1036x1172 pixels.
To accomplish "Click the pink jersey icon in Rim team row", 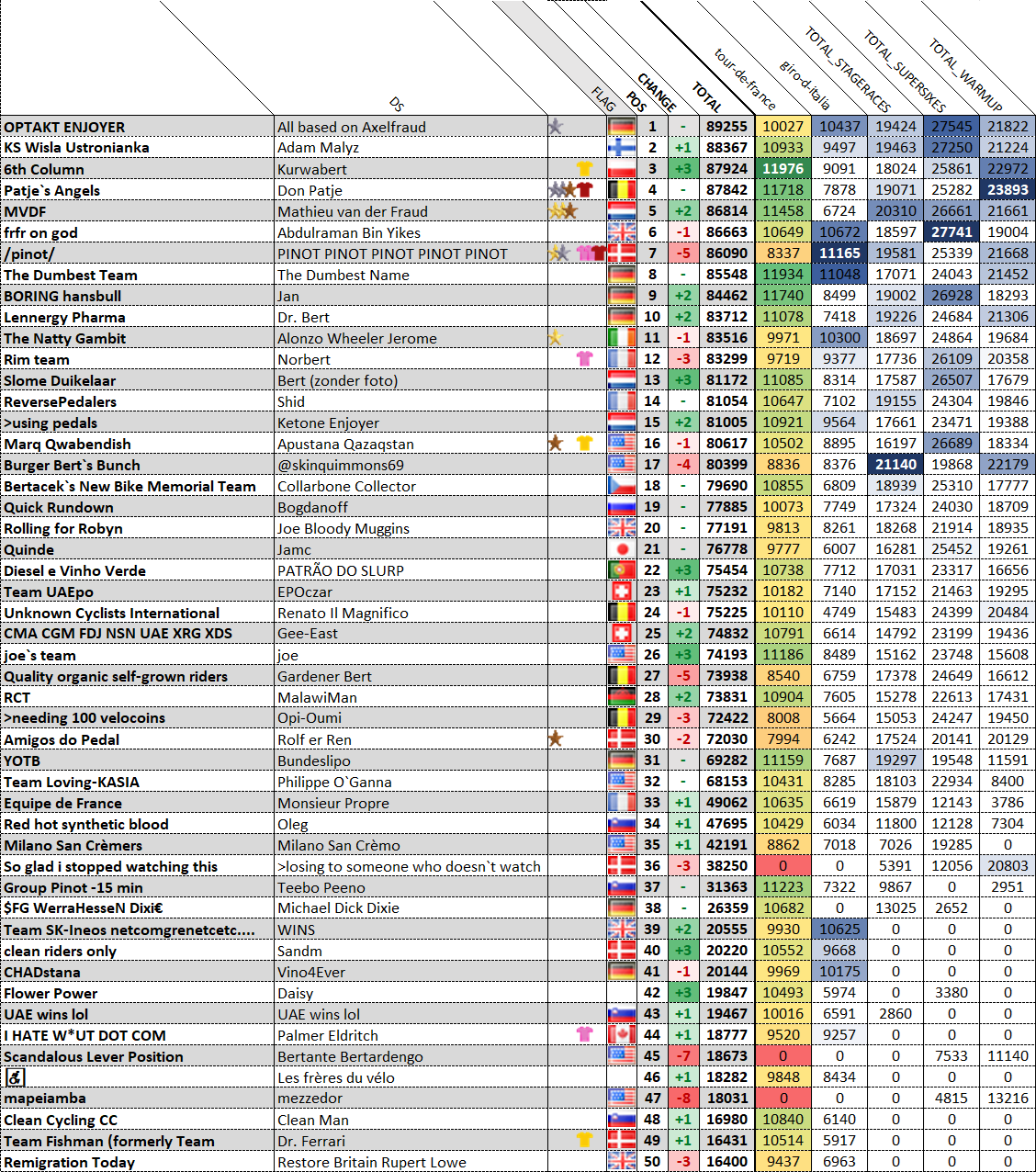I will 584,359.
